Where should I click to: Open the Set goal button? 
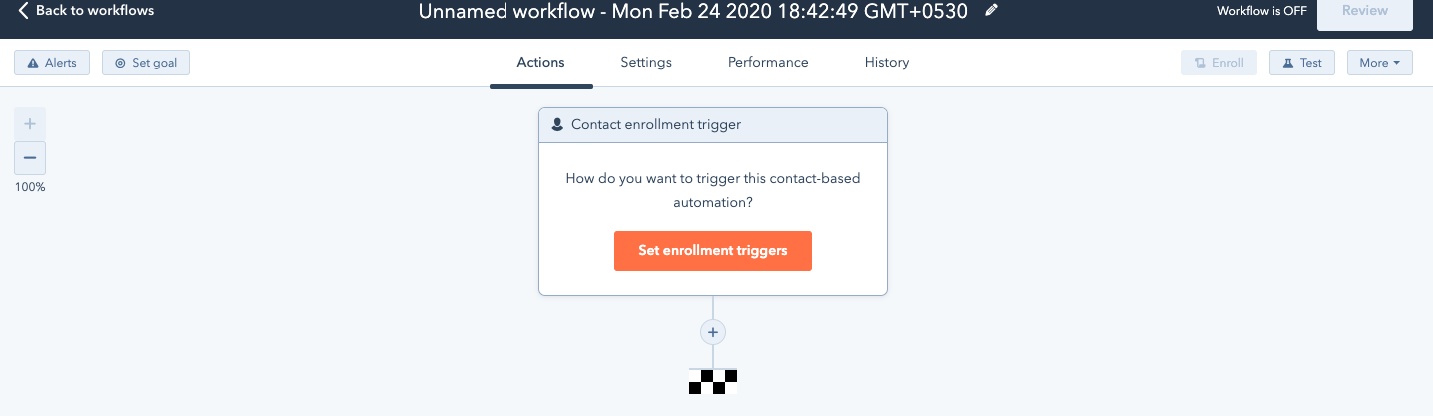(146, 63)
